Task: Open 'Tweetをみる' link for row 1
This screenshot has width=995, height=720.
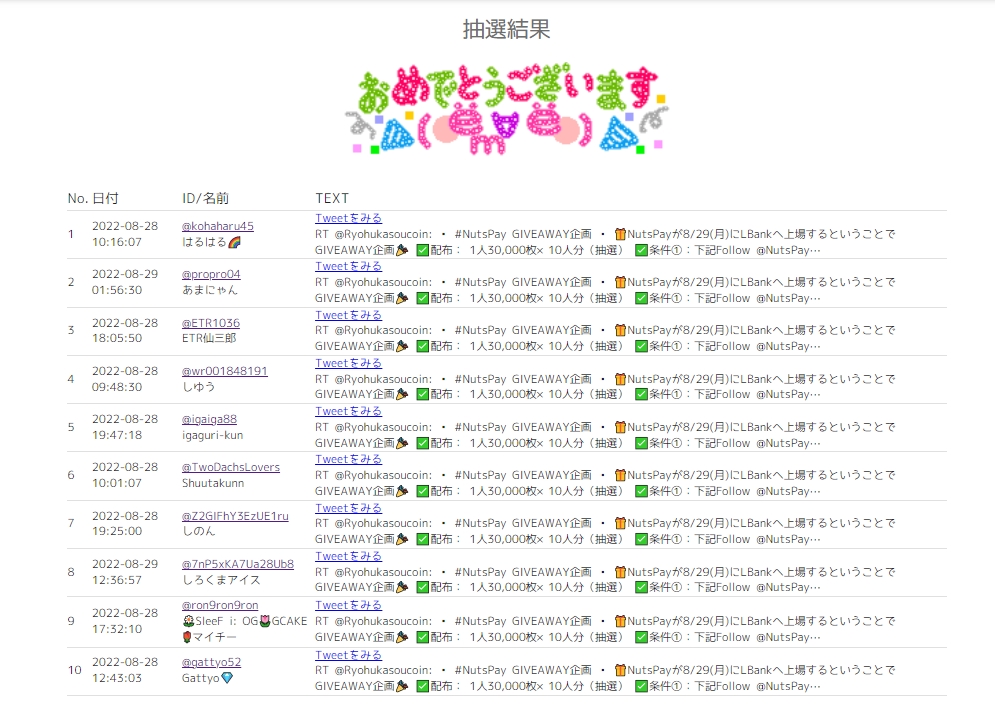Action: [x=348, y=218]
